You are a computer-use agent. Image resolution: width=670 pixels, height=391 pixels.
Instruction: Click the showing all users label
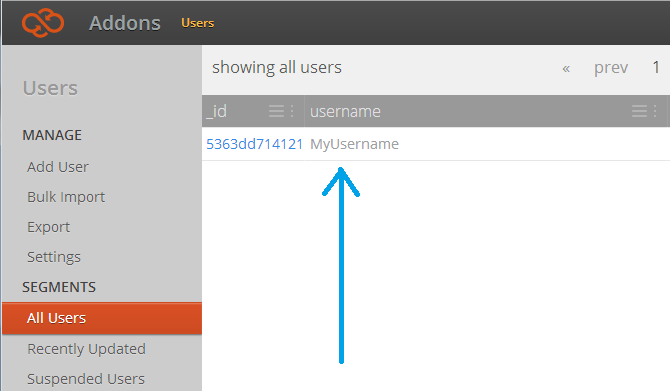277,68
